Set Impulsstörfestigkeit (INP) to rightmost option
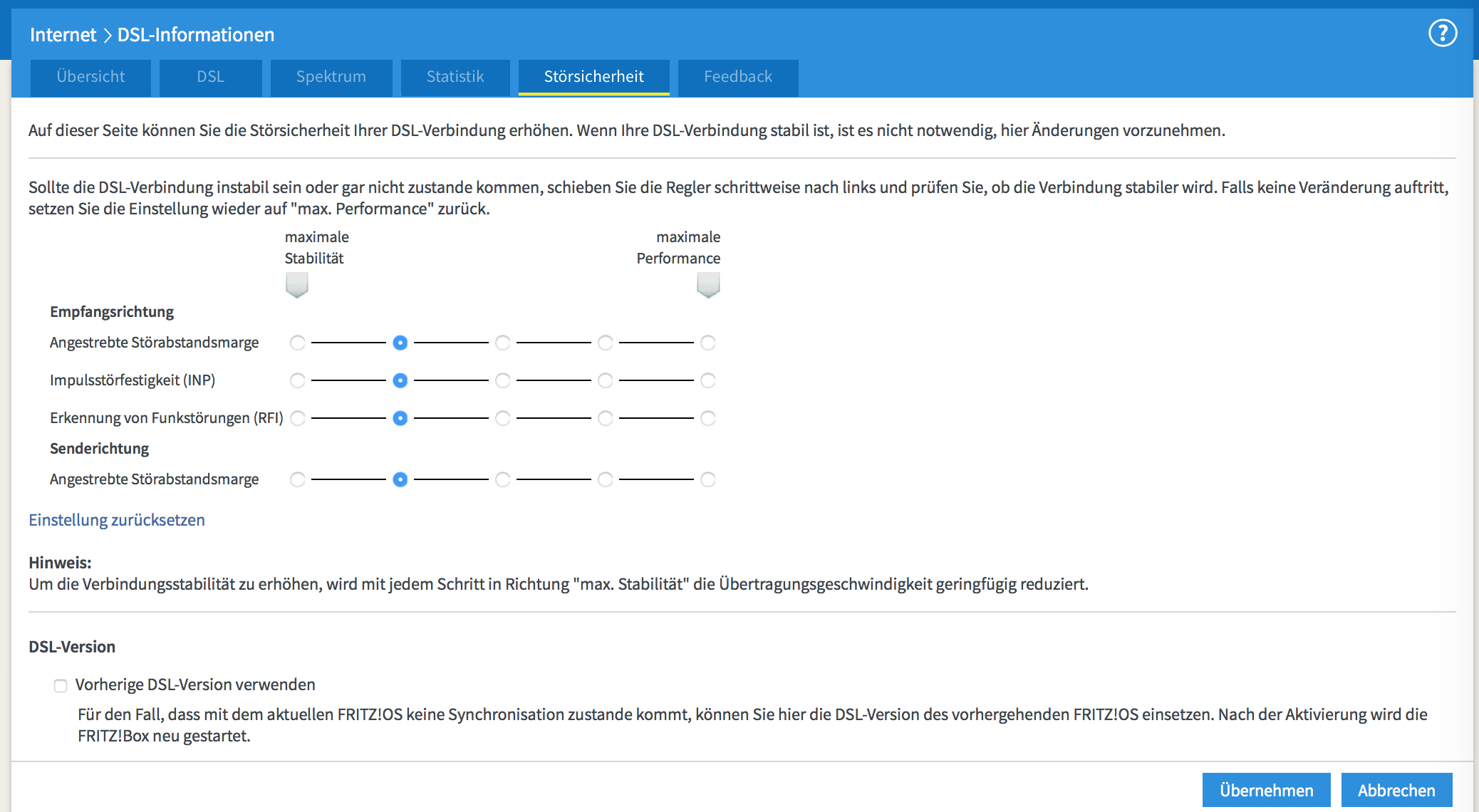This screenshot has height=812, width=1479. click(708, 381)
